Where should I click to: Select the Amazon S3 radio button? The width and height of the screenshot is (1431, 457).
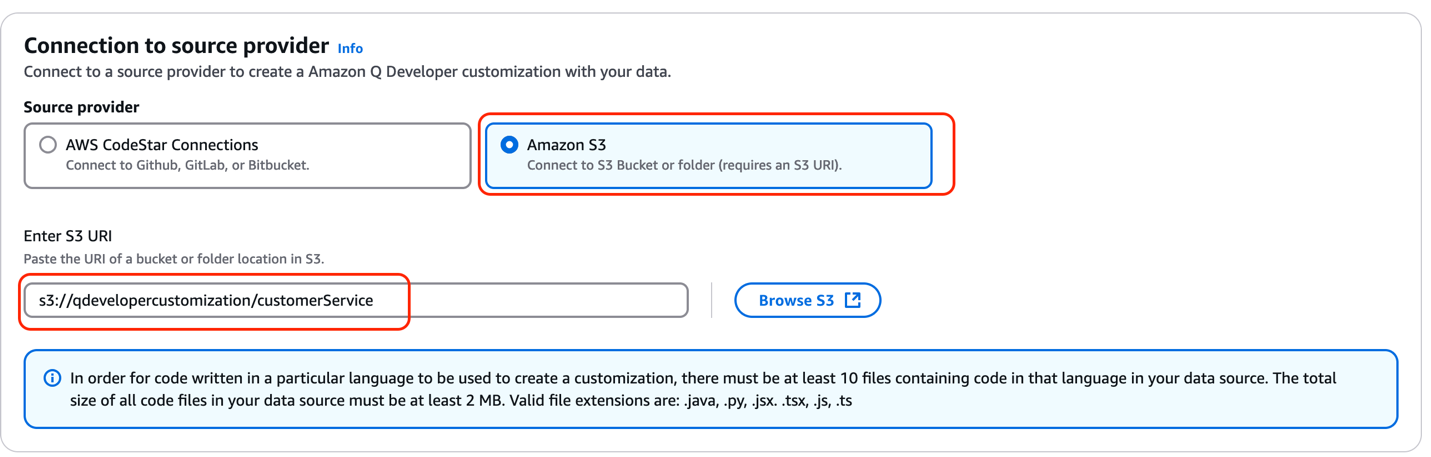click(509, 145)
